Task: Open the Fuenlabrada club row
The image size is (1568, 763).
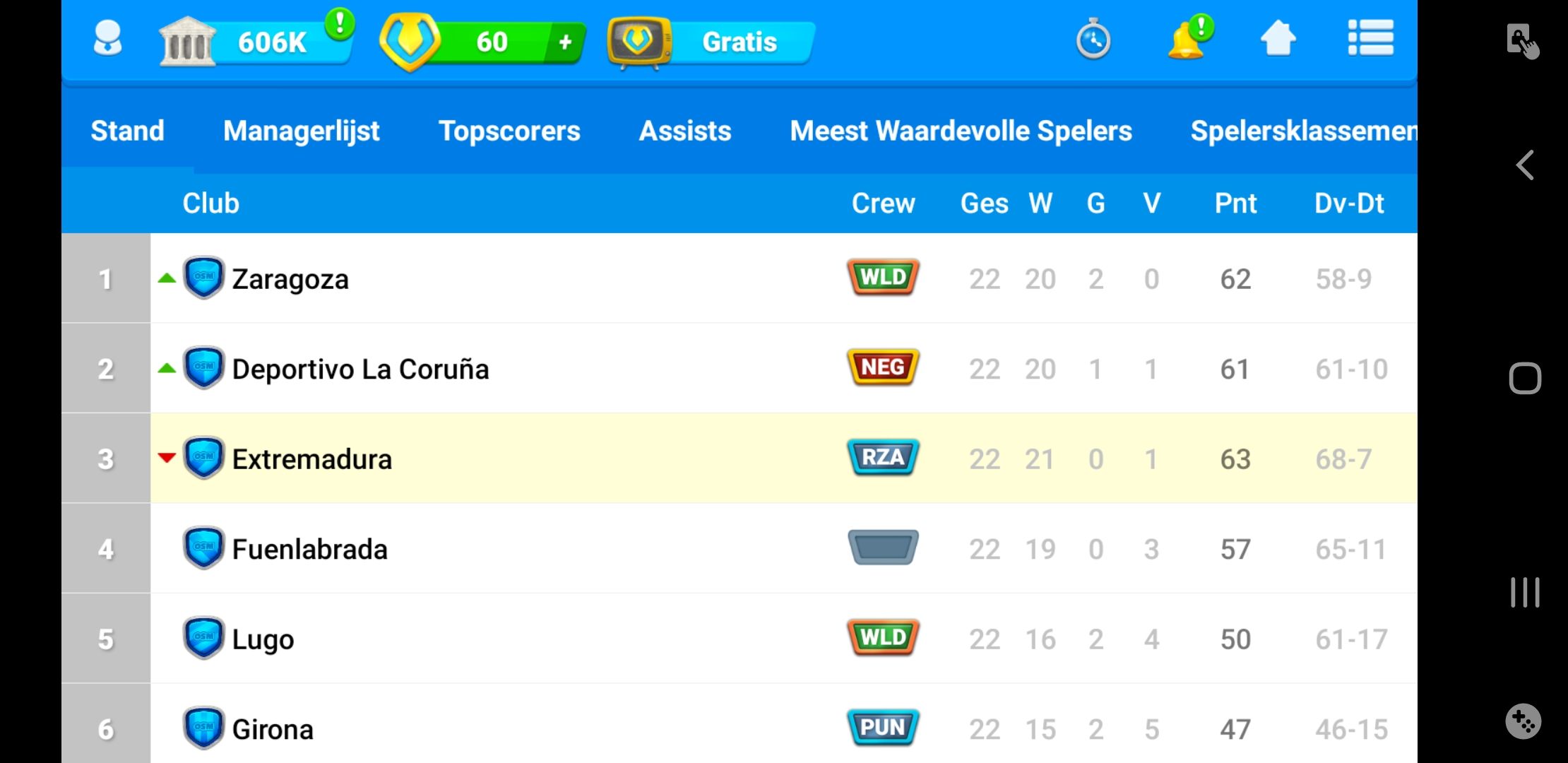Action: tap(740, 549)
